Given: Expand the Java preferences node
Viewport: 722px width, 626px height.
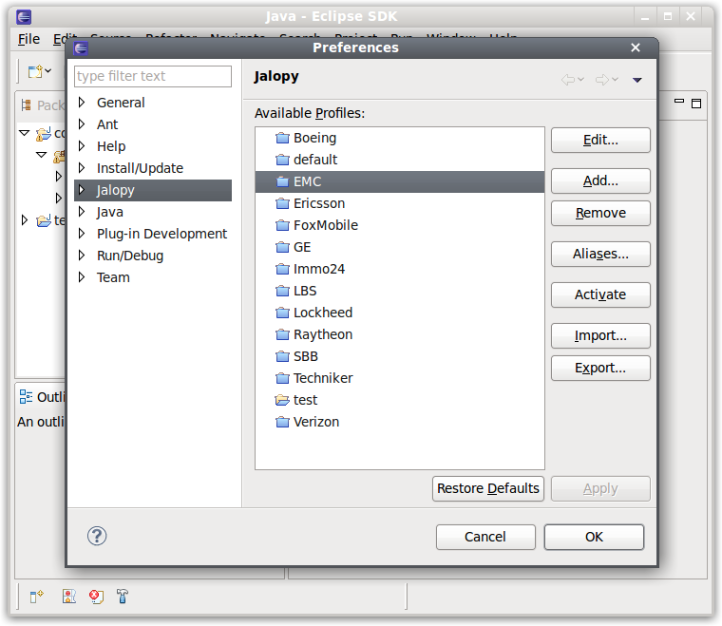Looking at the screenshot, I should (82, 212).
